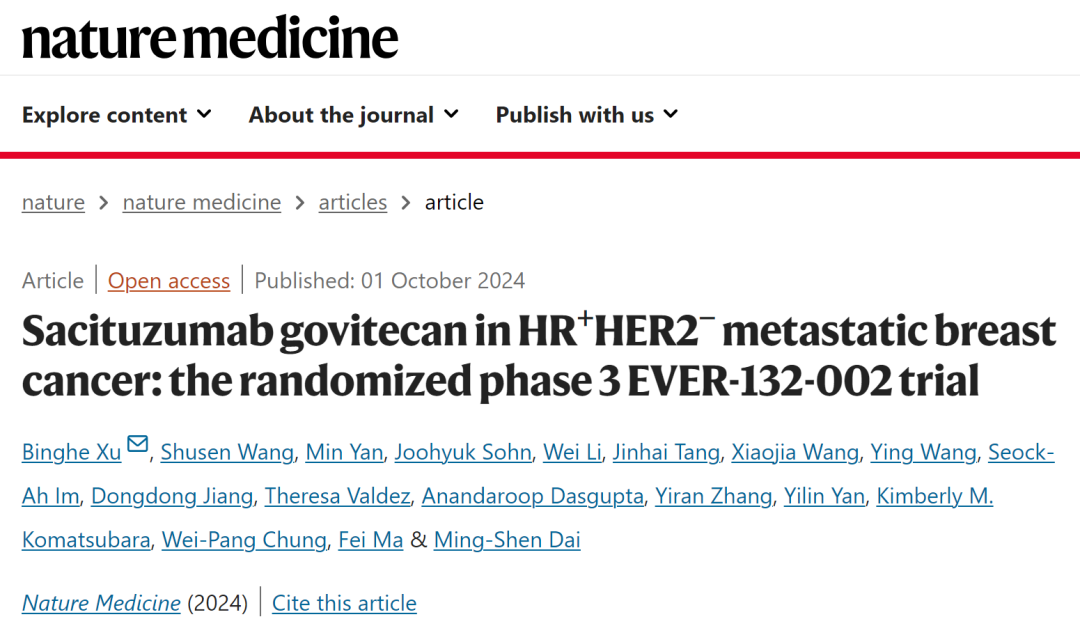Image resolution: width=1080 pixels, height=626 pixels.
Task: Click the nature medicine logo
Action: click(210, 38)
